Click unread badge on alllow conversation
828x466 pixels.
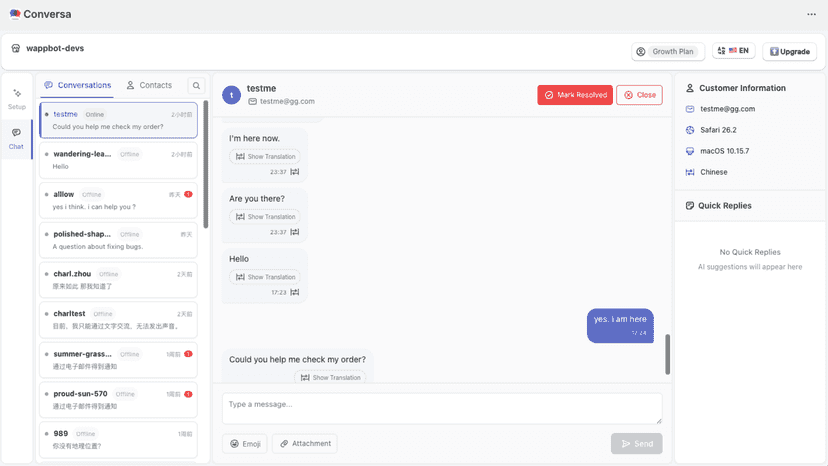click(x=188, y=194)
